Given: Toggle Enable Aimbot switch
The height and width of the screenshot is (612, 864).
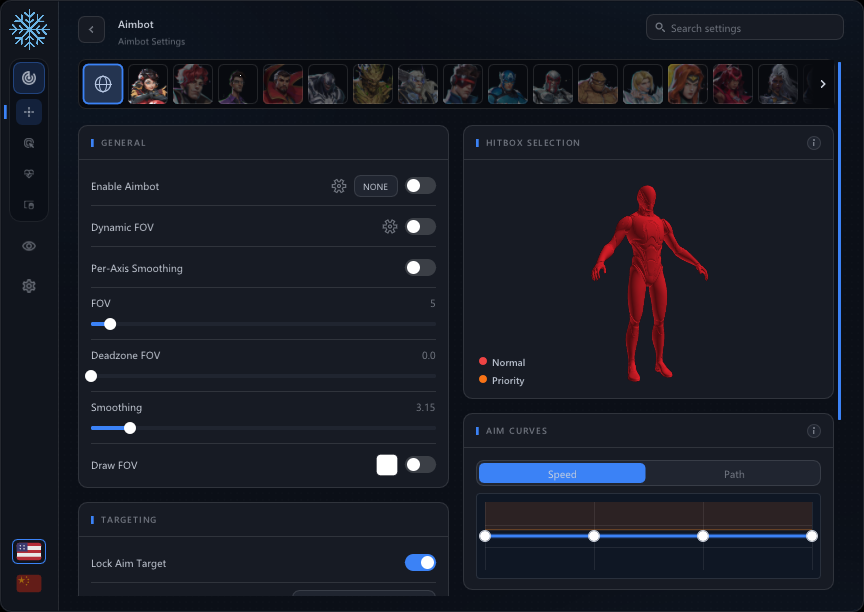Looking at the screenshot, I should coord(420,186).
